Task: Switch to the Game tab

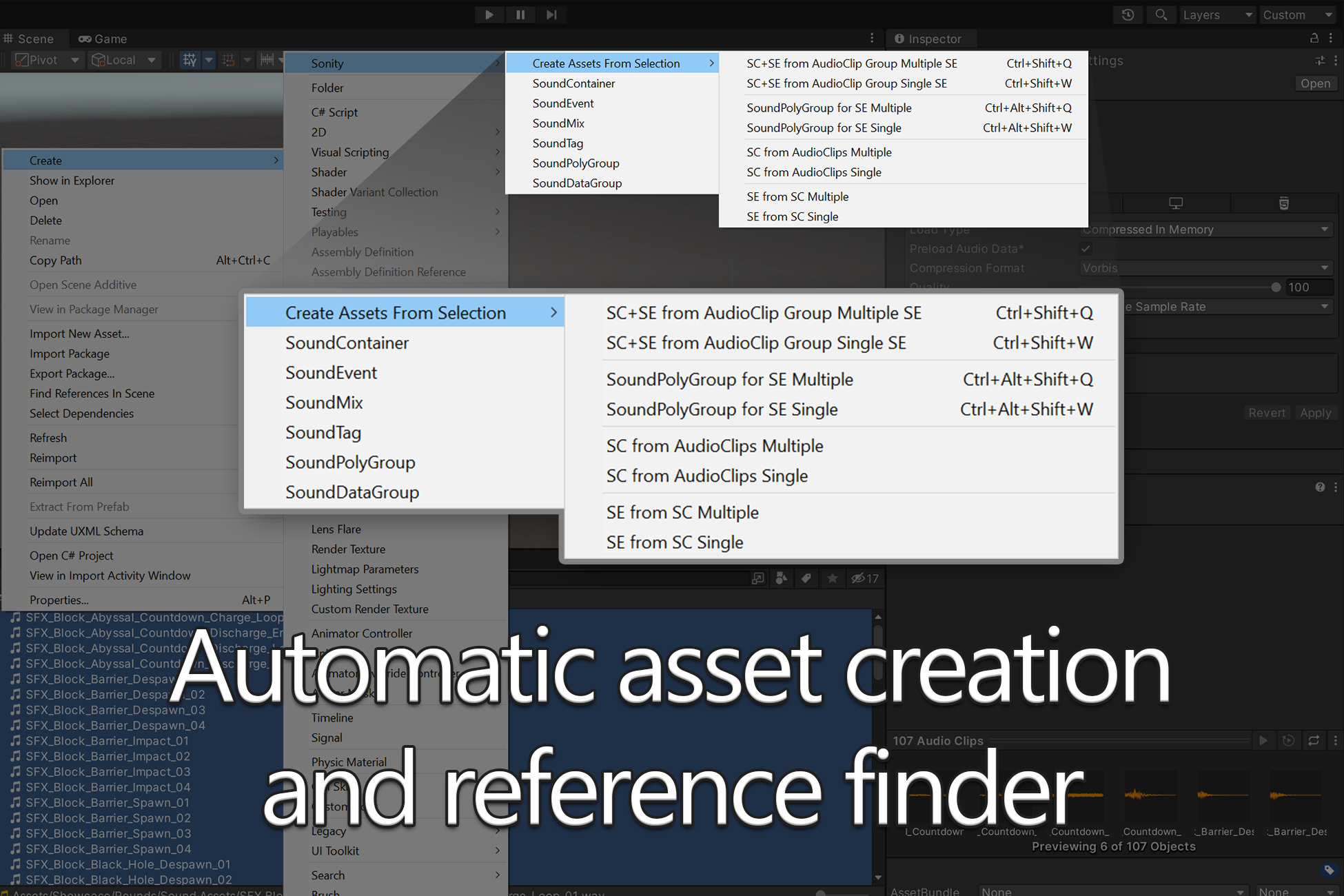Action: click(103, 39)
